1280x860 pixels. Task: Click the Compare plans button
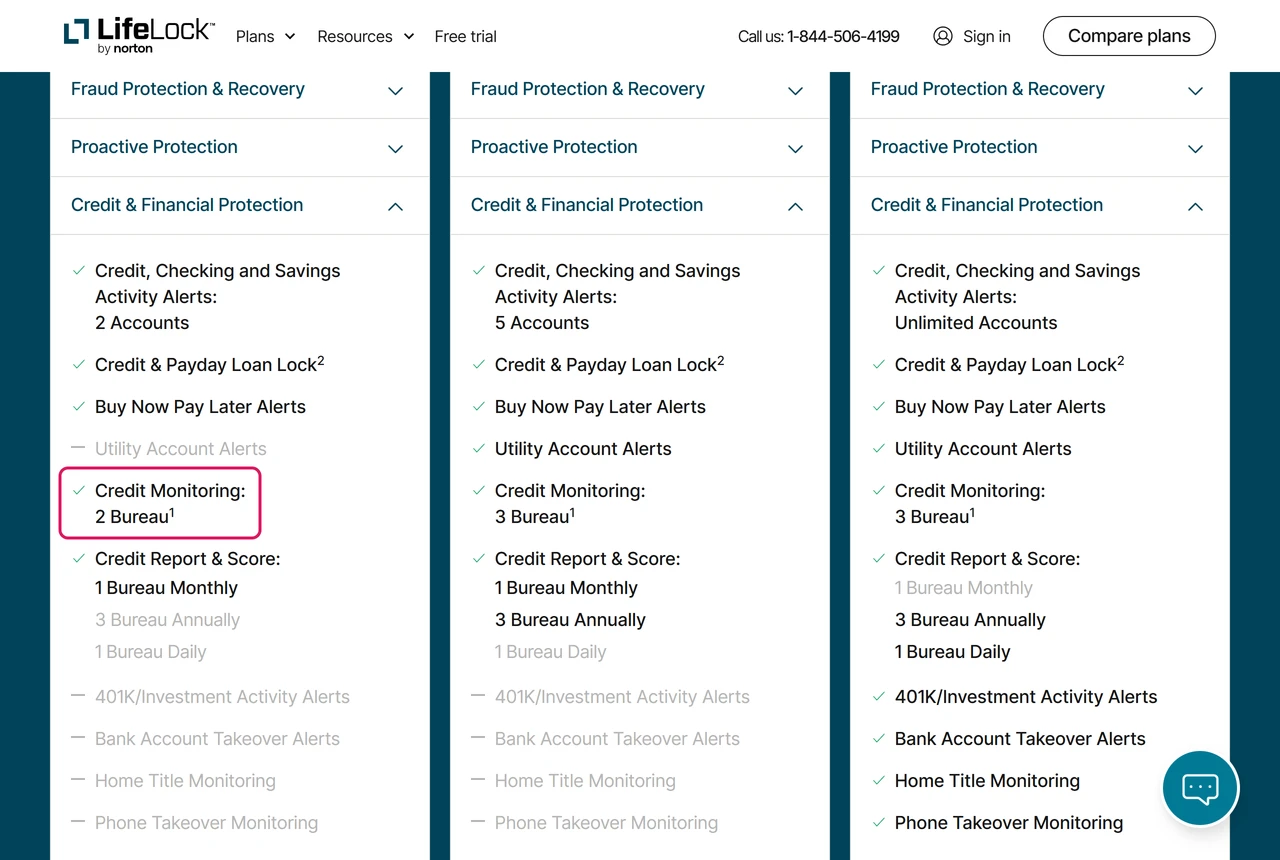[1129, 36]
